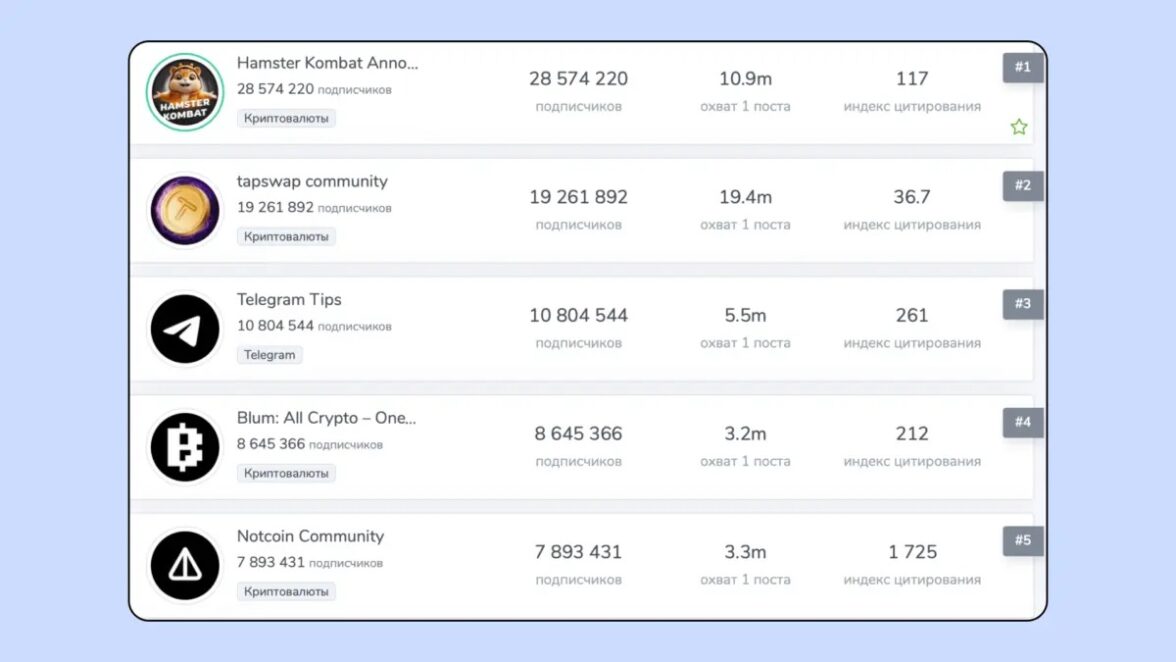Open the Notcoin Community channel title
1176x662 pixels.
coord(310,536)
